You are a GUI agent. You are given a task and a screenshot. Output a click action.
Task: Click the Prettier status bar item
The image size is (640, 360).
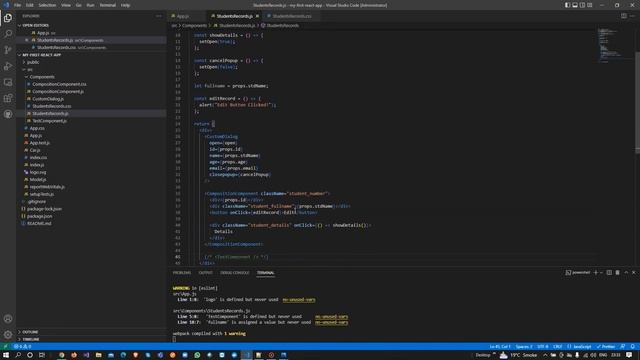point(606,347)
